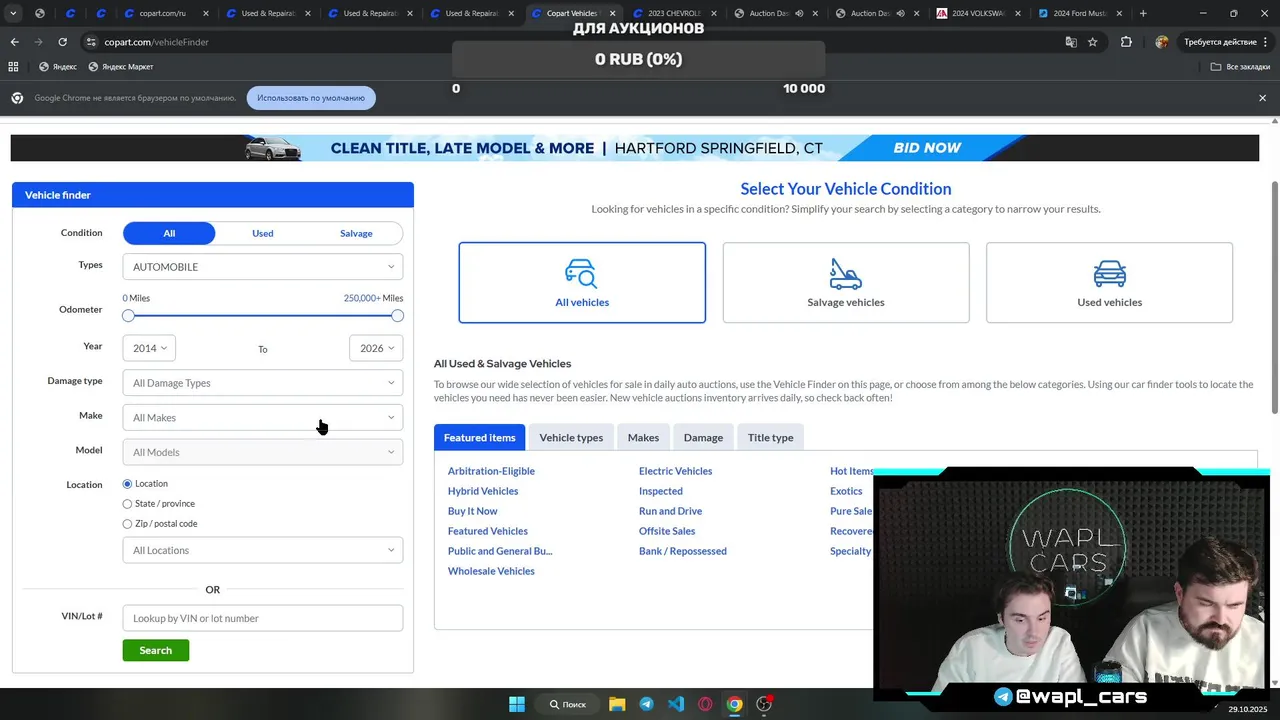Image resolution: width=1280 pixels, height=720 pixels.
Task: Bookmark this page with the star icon
Action: (x=1093, y=42)
